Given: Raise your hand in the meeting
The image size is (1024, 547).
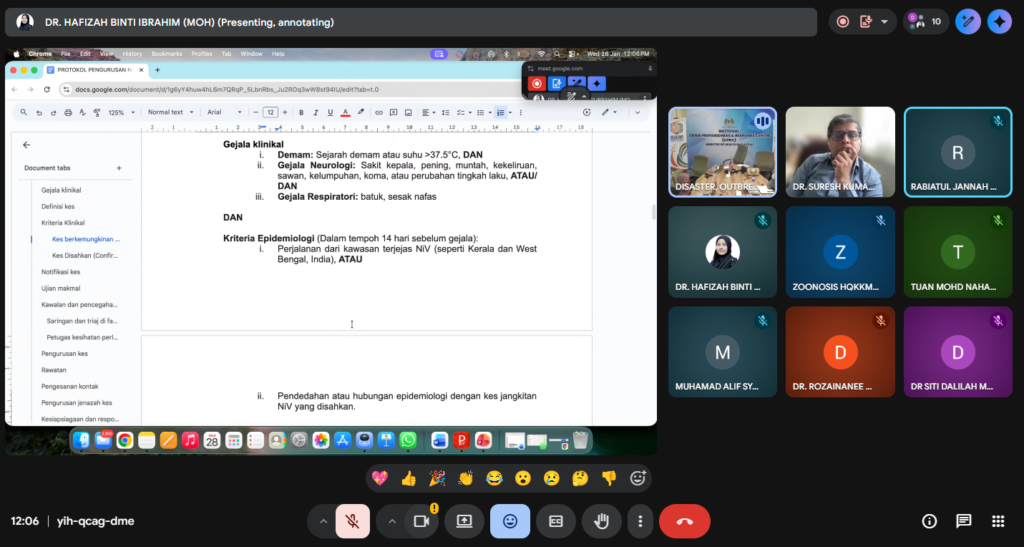Looking at the screenshot, I should pos(601,521).
